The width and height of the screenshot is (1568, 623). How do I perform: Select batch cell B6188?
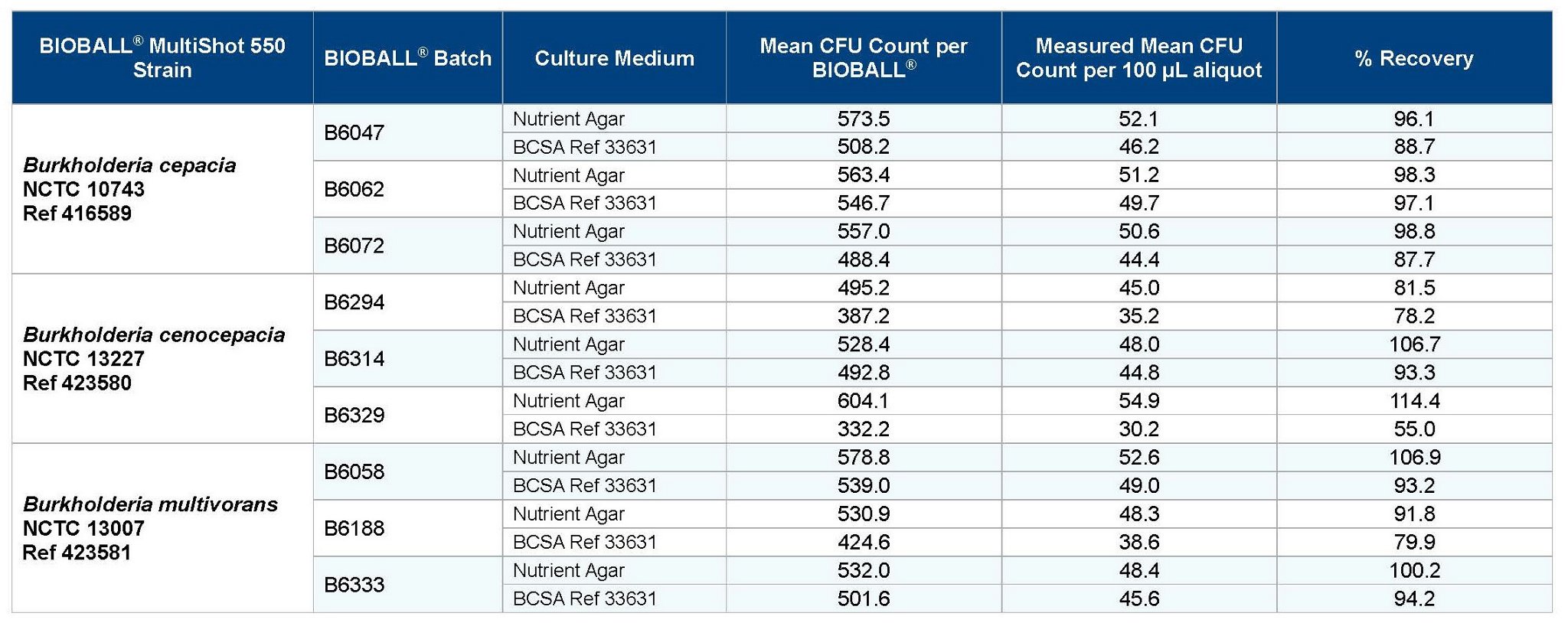point(354,528)
